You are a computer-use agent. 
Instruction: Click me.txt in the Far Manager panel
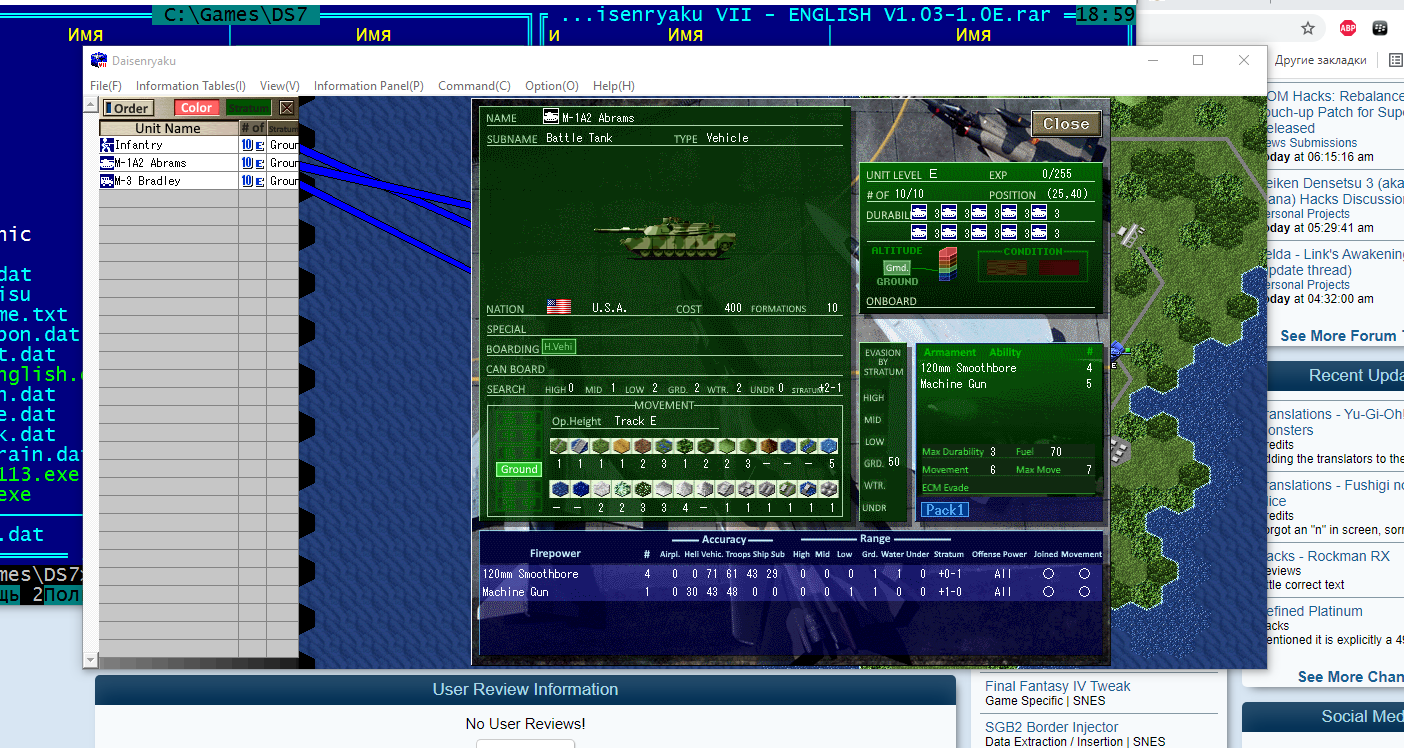pyautogui.click(x=34, y=314)
